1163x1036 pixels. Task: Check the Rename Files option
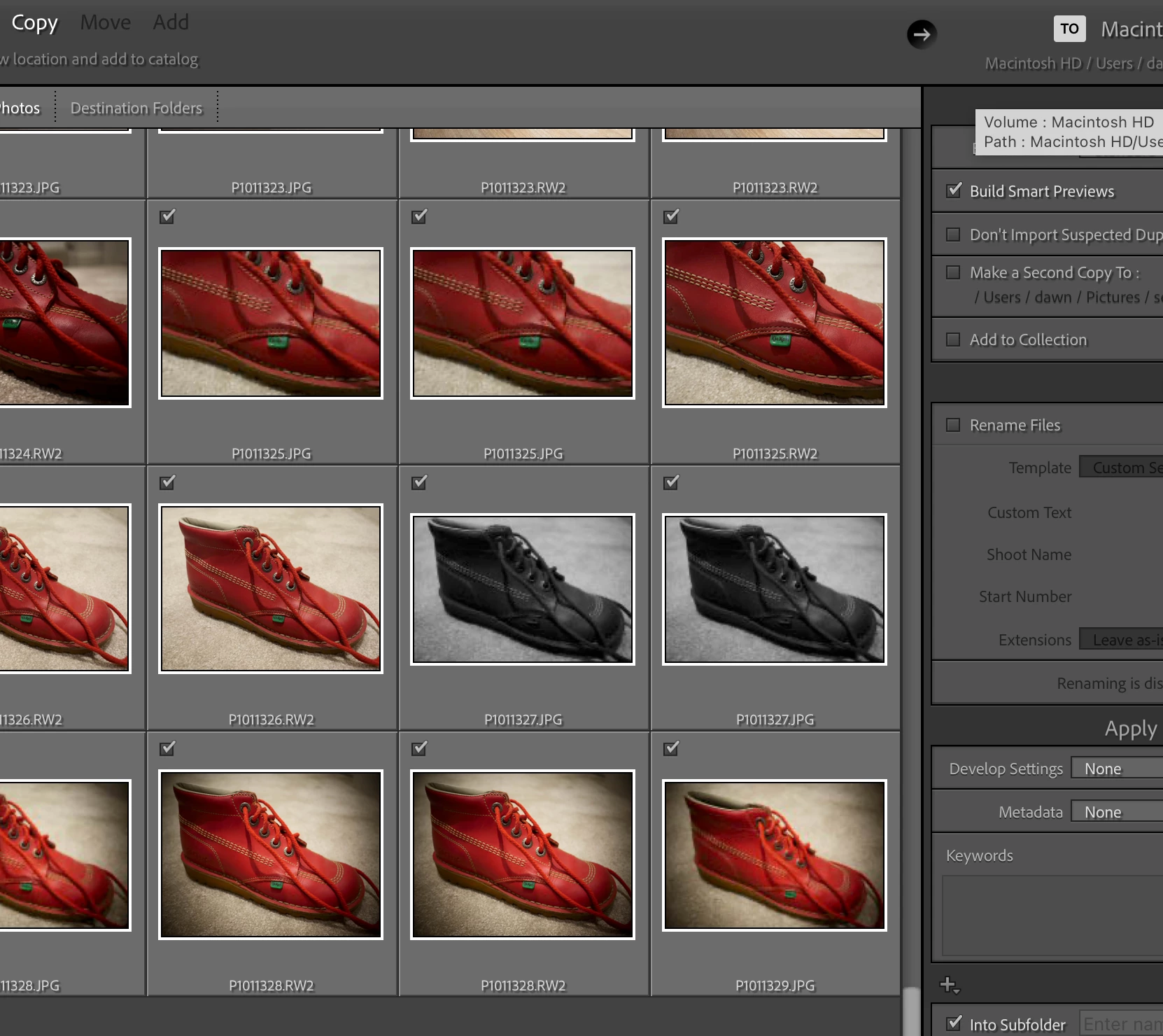coord(953,425)
